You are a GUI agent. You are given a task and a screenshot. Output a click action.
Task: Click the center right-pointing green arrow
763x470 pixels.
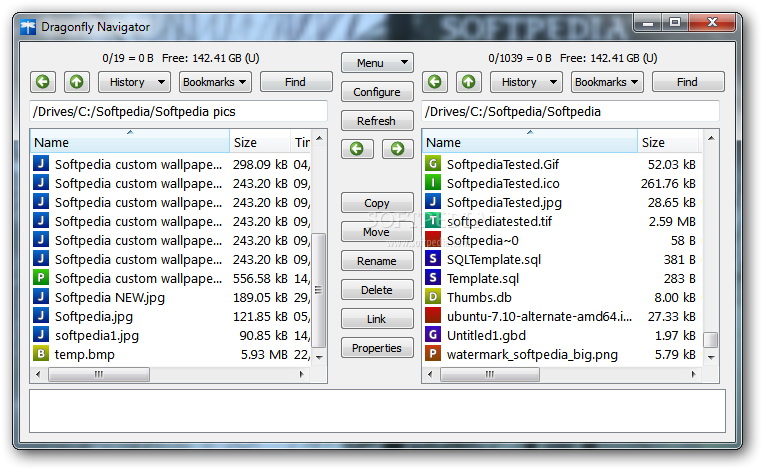click(x=397, y=149)
